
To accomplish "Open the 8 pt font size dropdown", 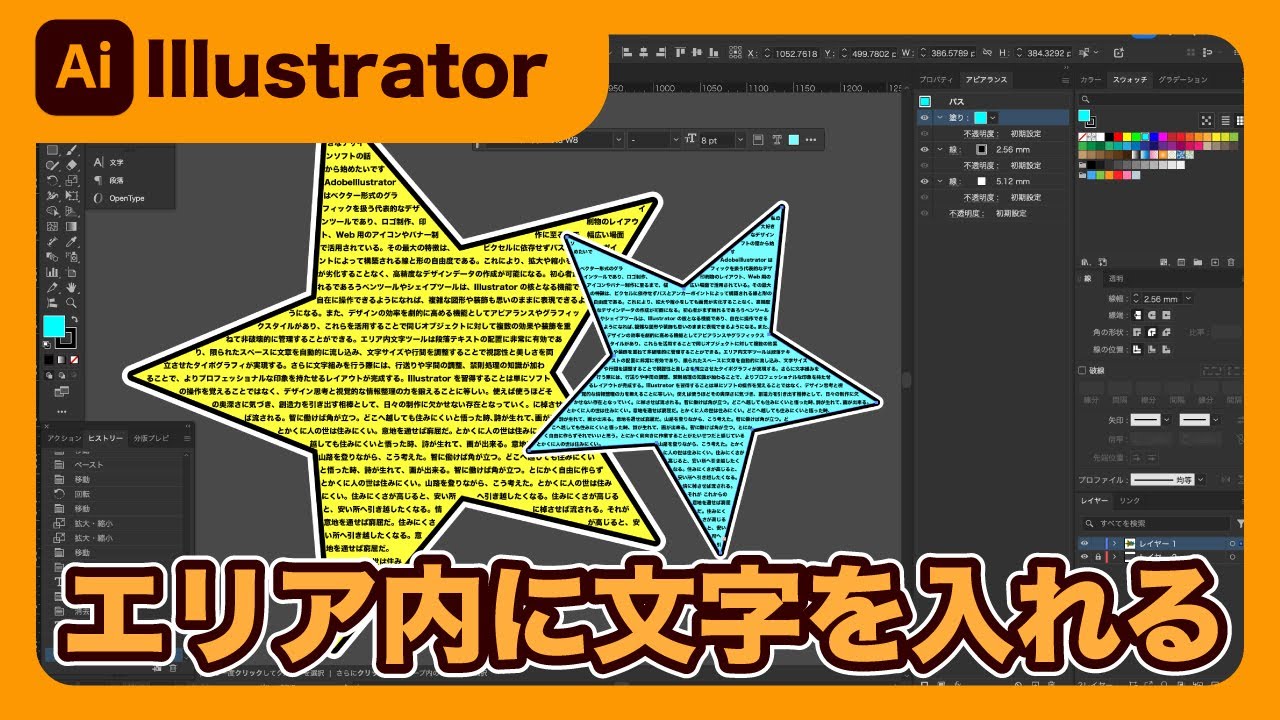I will [740, 140].
